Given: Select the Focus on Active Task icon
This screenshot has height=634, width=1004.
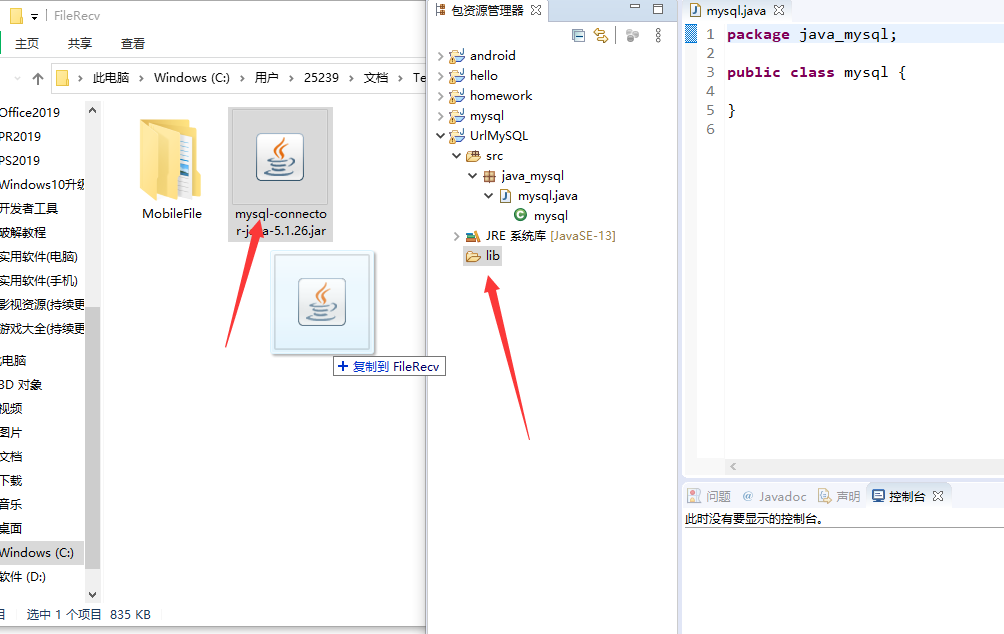Looking at the screenshot, I should pyautogui.click(x=631, y=35).
